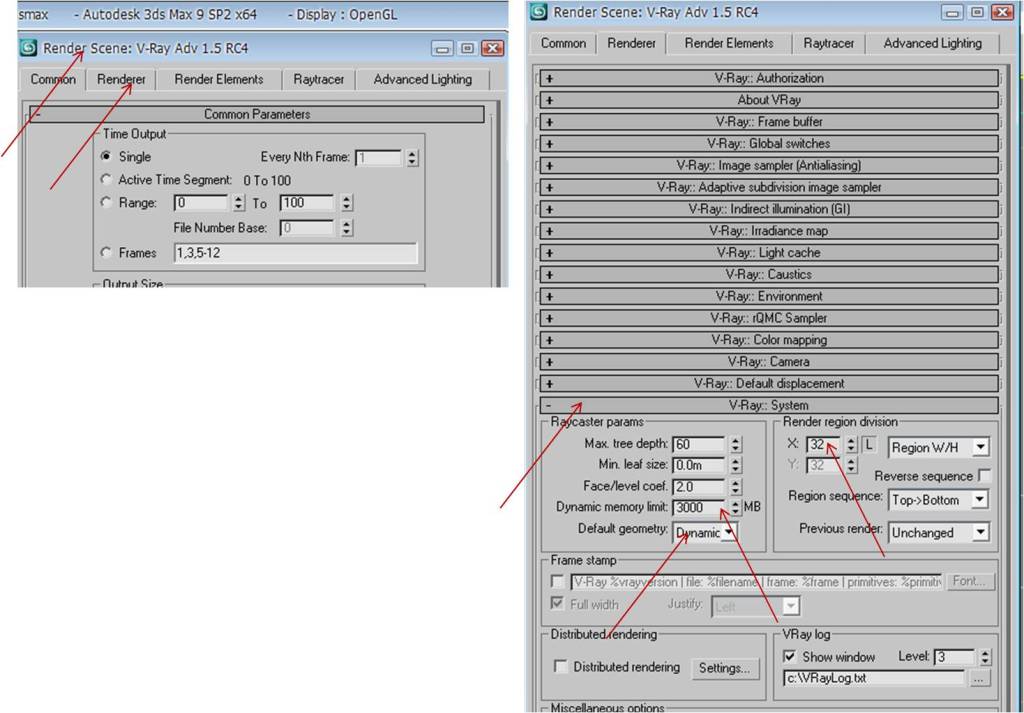
Task: Switch to Renderer tab in left window
Action: click(121, 79)
